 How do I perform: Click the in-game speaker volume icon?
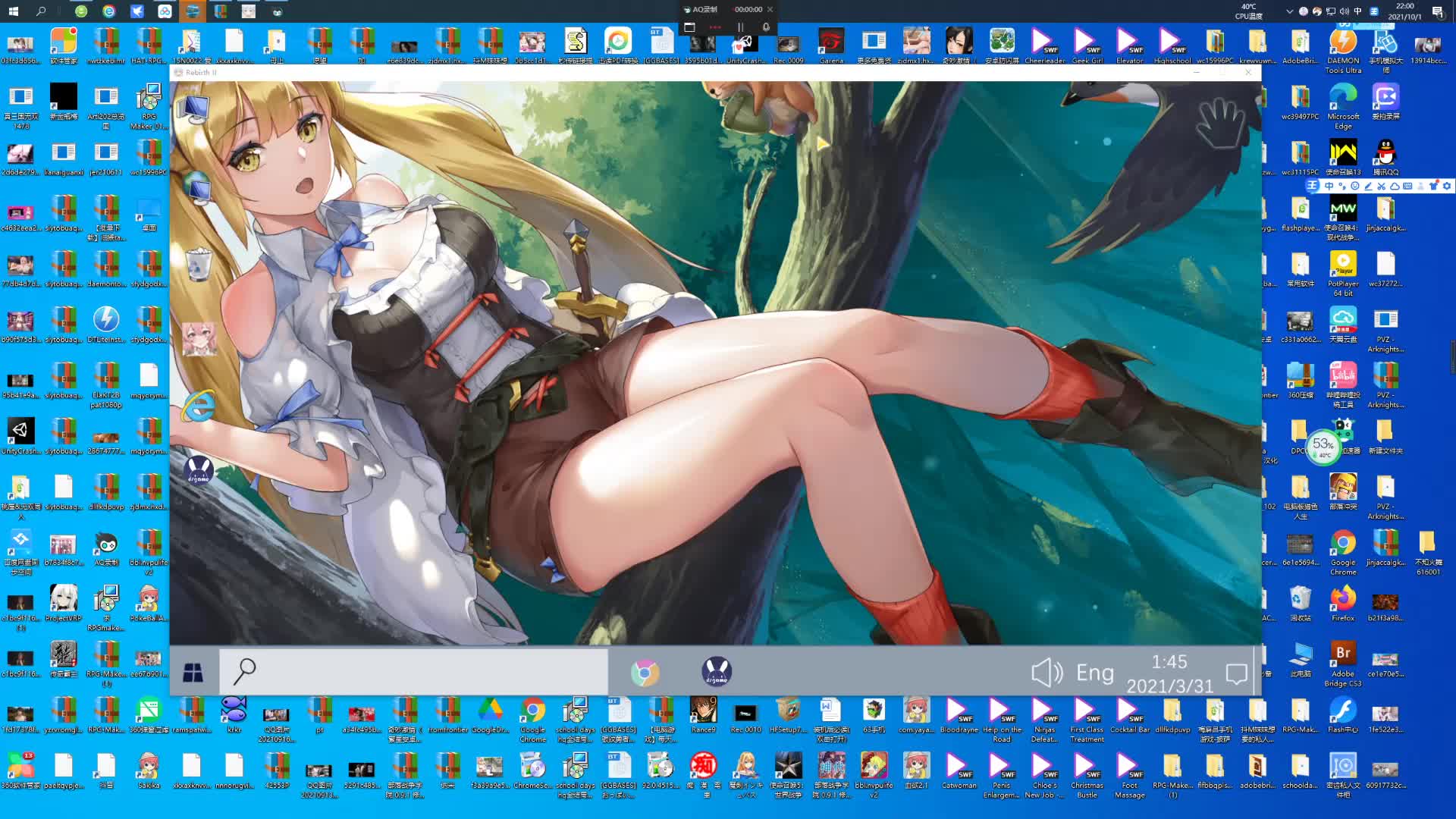pos(1047,673)
